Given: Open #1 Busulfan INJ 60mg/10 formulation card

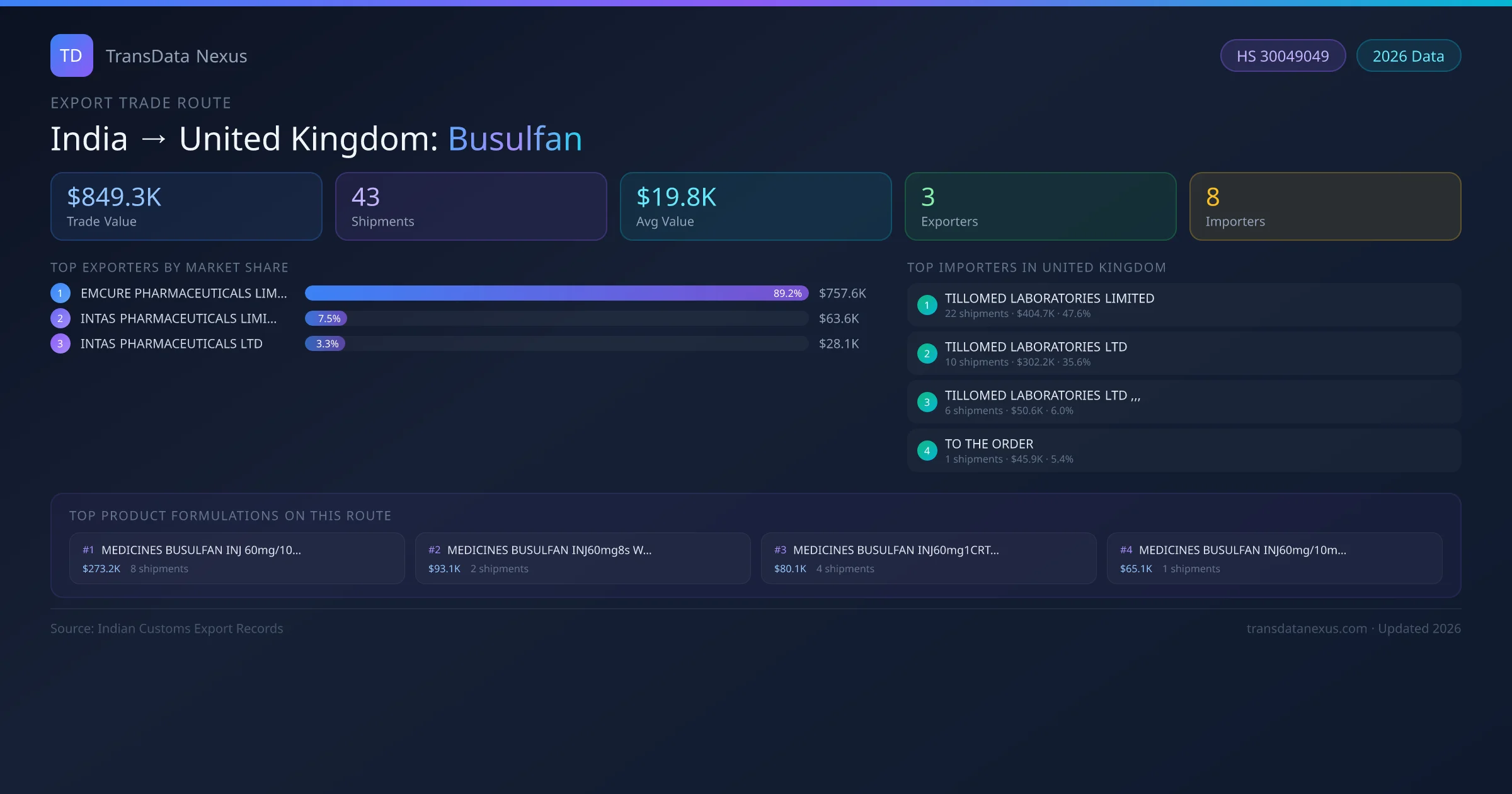Looking at the screenshot, I should [237, 558].
